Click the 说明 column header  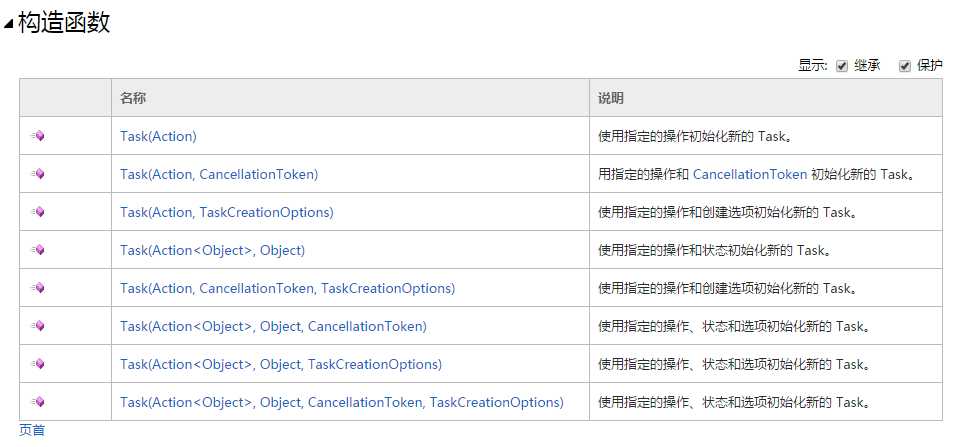[x=611, y=98]
